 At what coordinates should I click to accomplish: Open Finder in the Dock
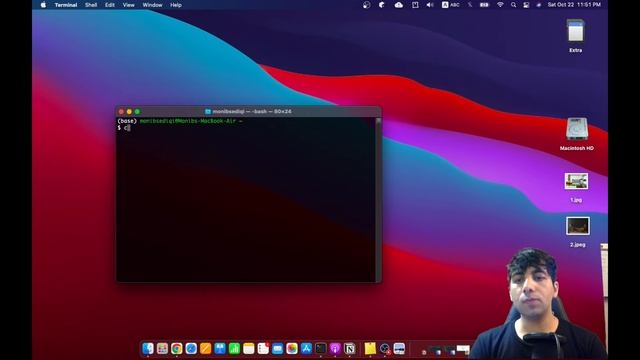coord(148,348)
